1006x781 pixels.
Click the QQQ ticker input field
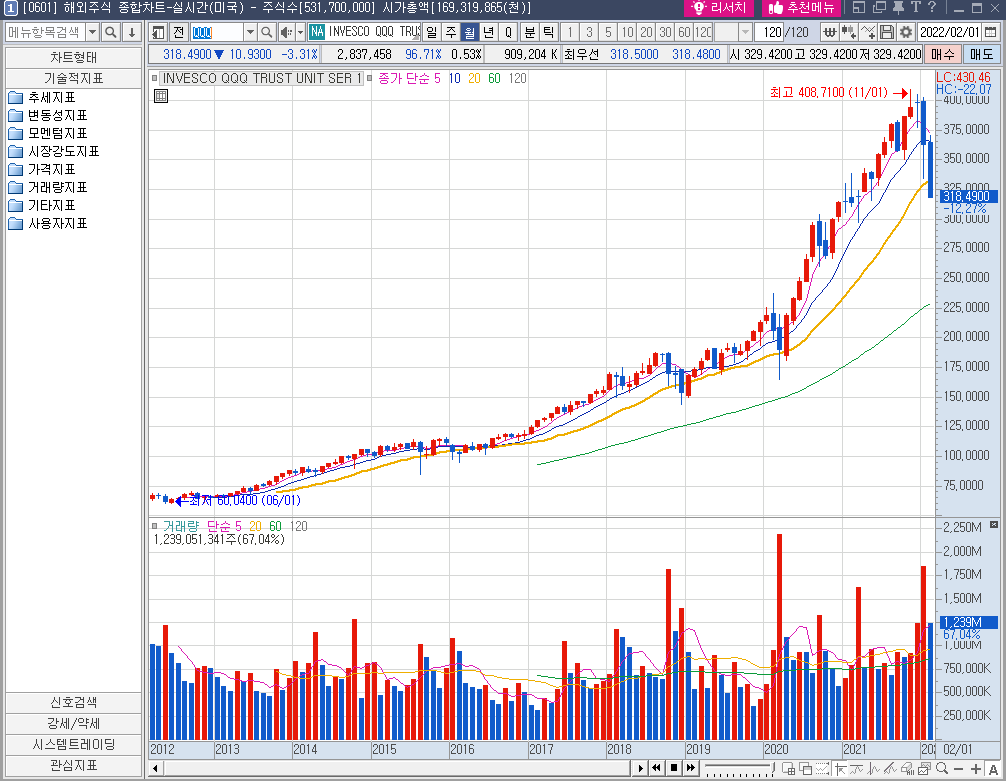click(x=217, y=32)
